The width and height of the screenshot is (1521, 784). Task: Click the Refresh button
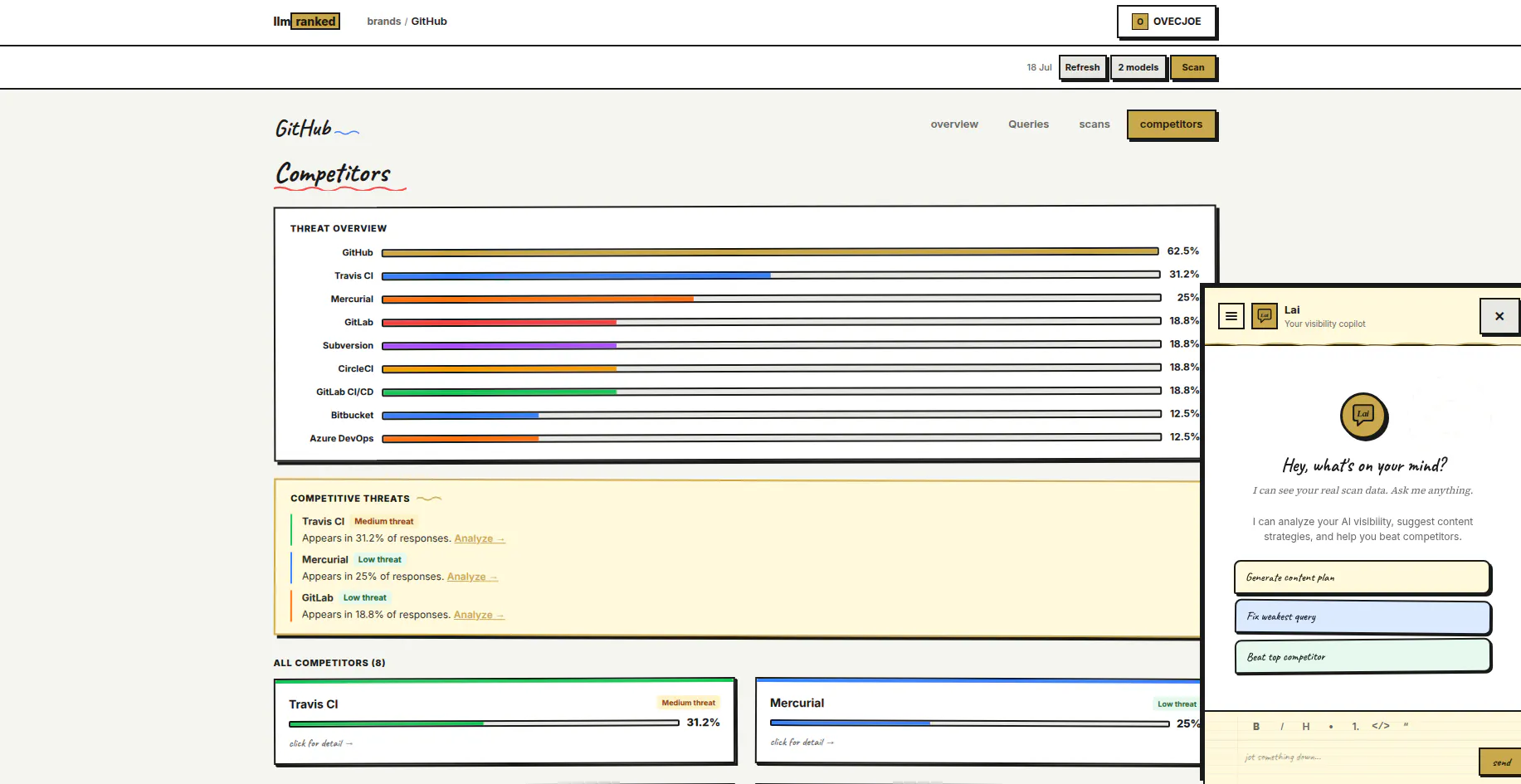(x=1083, y=67)
